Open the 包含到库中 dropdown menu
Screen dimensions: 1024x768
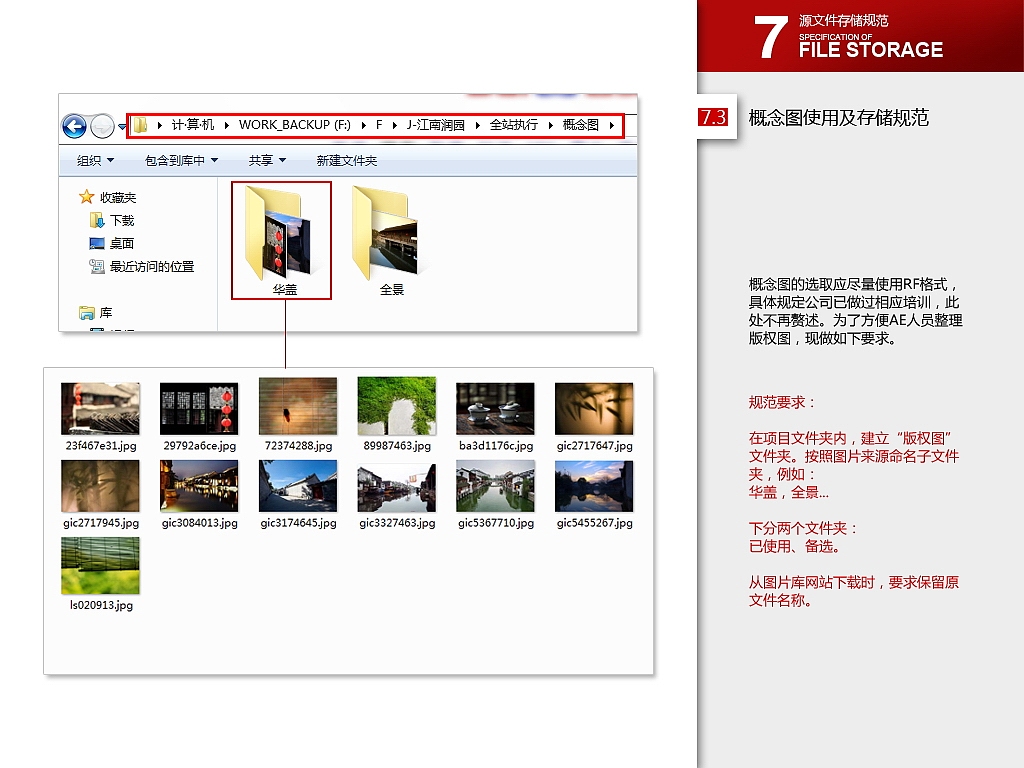(x=182, y=161)
